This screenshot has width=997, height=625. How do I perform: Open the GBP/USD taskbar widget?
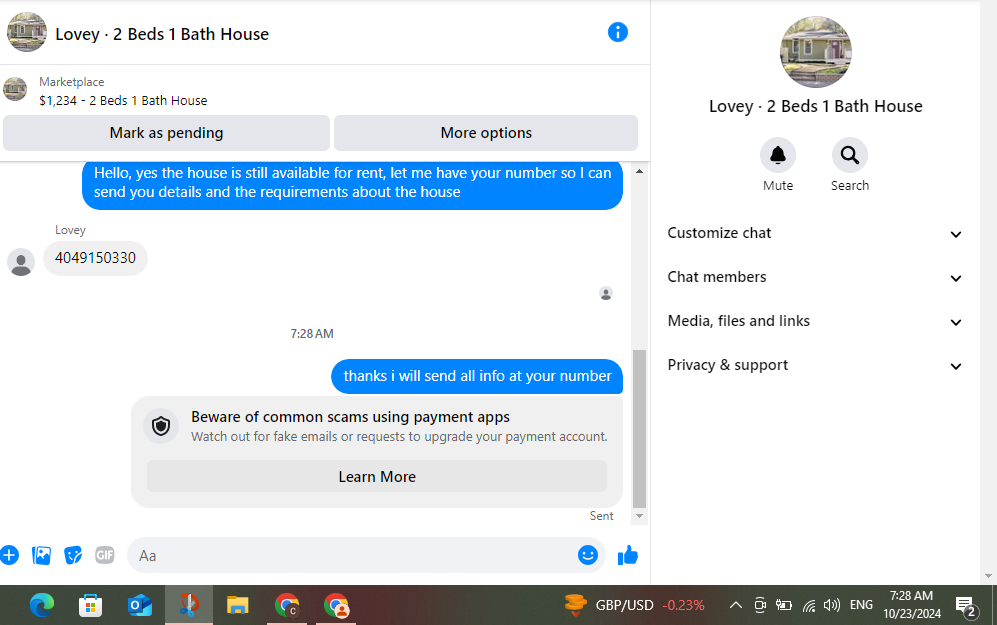coord(635,605)
